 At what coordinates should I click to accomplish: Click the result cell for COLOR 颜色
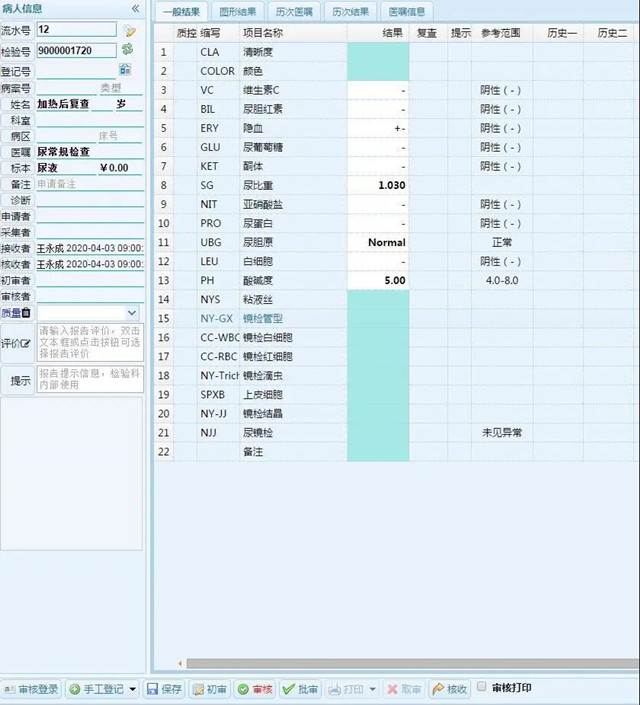click(378, 71)
